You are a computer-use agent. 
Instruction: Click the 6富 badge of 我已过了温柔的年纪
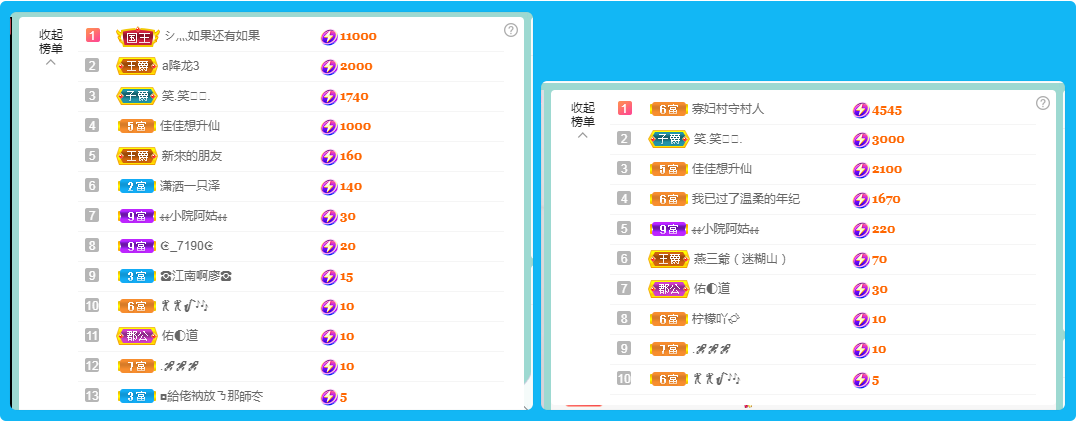[669, 200]
